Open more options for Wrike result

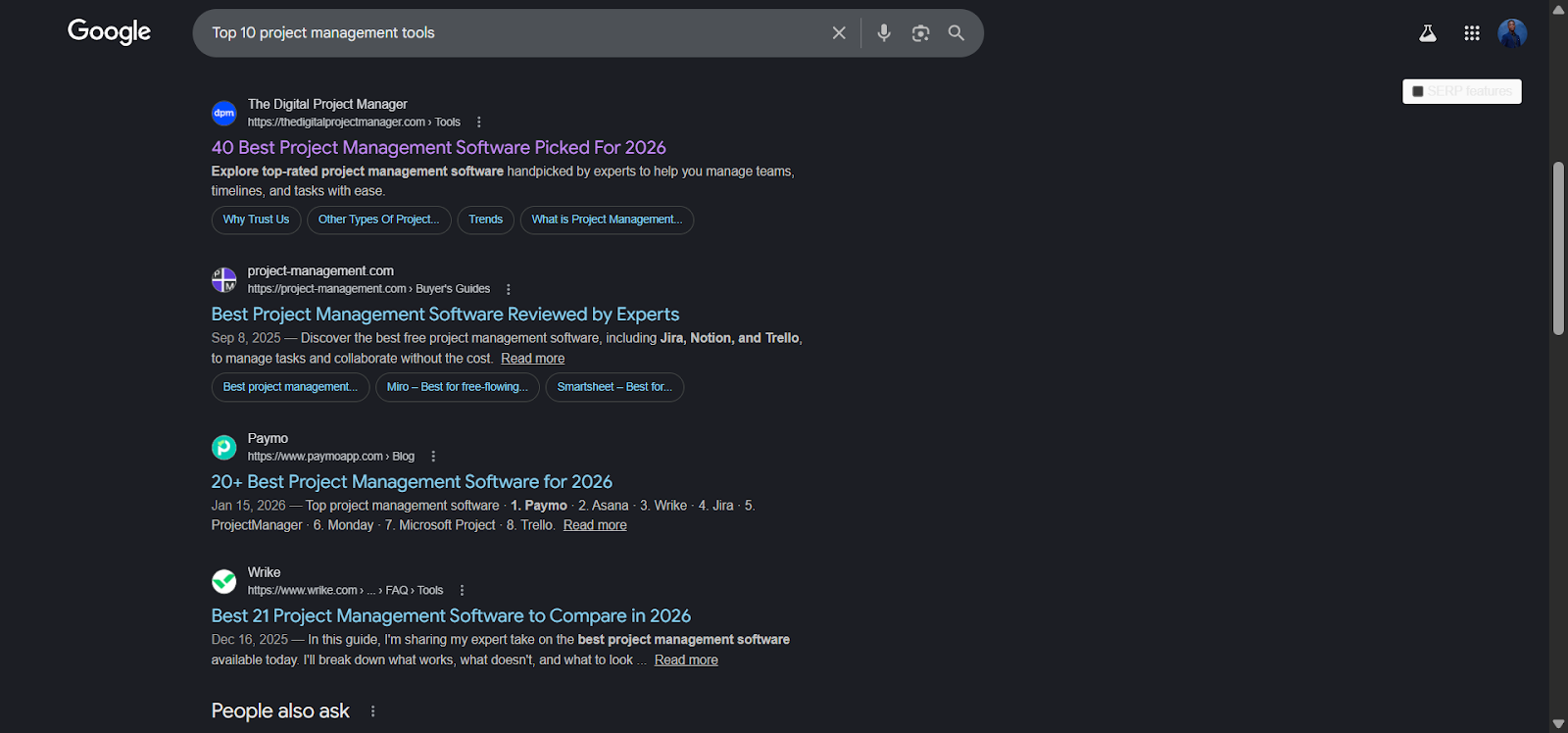click(x=462, y=591)
